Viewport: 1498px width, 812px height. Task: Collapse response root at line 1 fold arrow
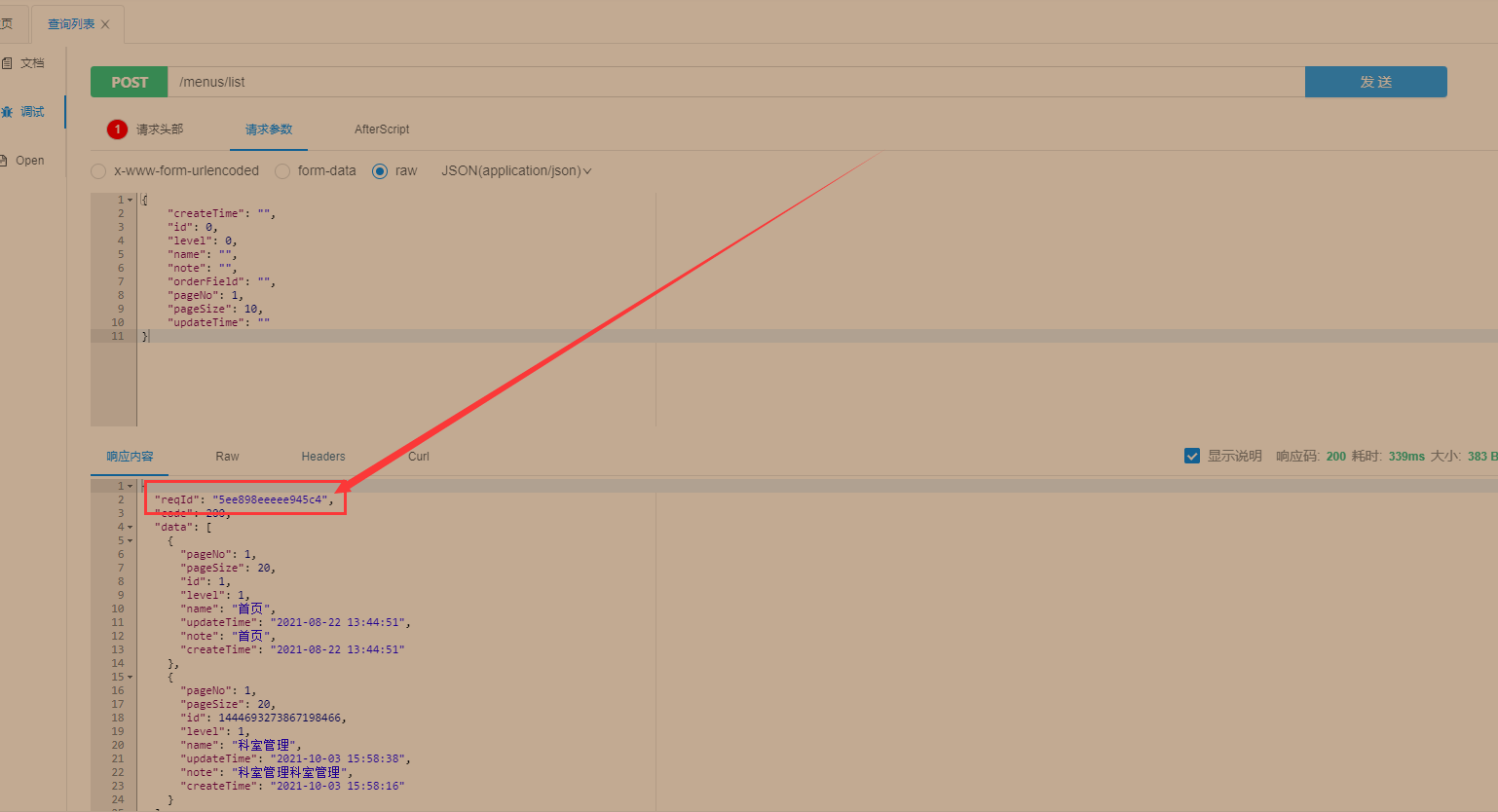[131, 486]
